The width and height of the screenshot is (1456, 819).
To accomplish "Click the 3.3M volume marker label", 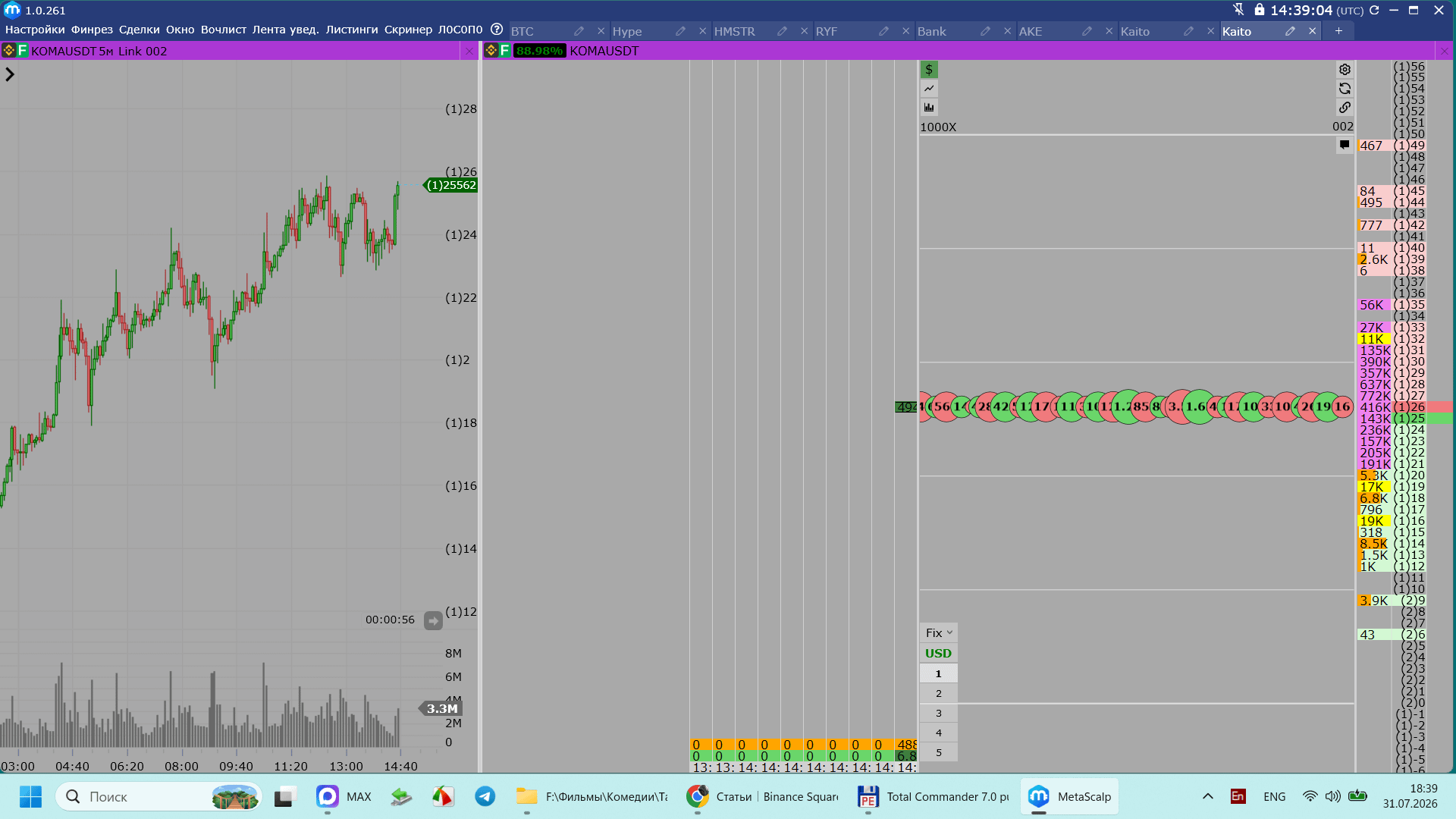I will 441,709.
